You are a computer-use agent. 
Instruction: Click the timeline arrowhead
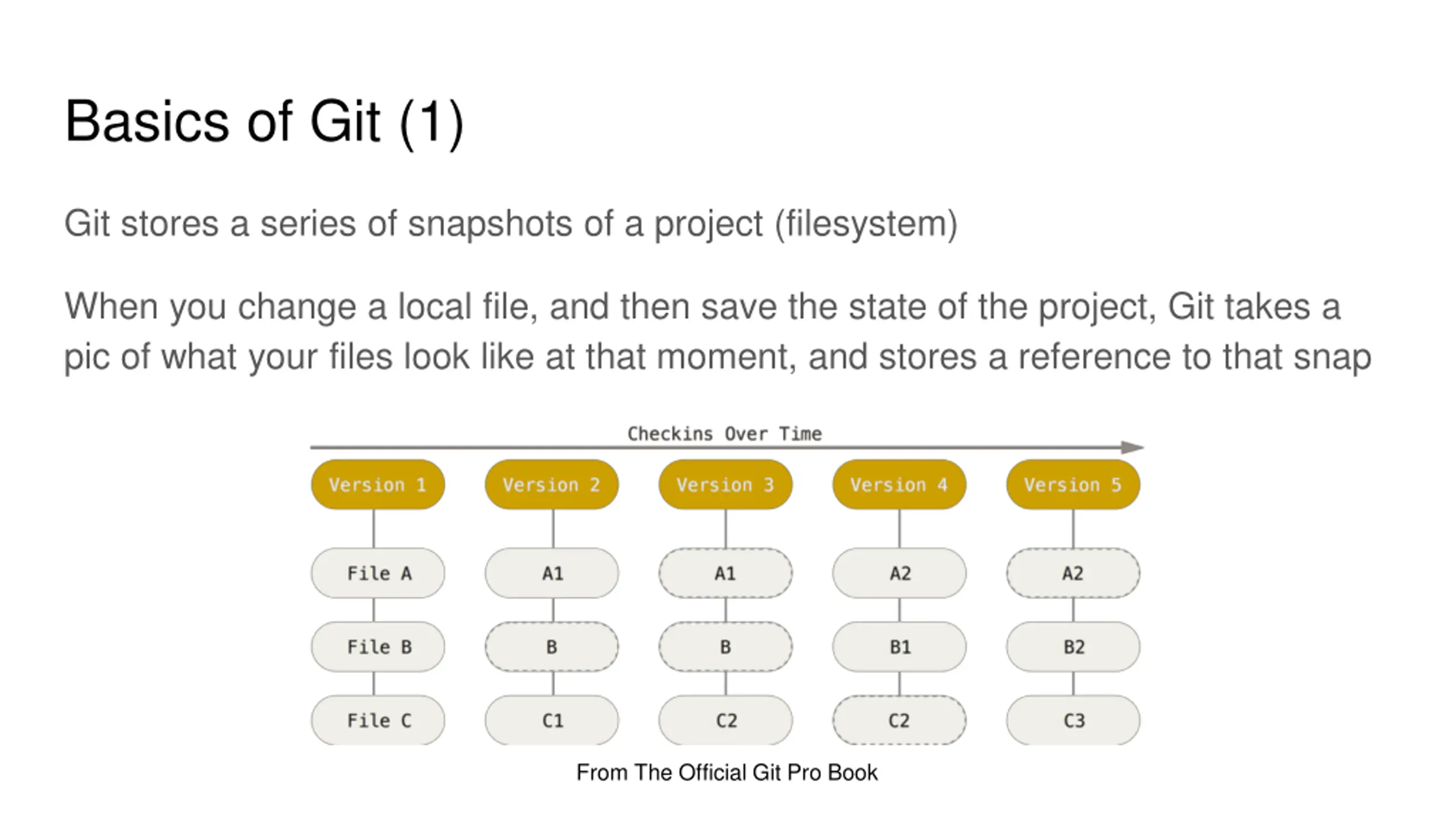pos(1132,448)
